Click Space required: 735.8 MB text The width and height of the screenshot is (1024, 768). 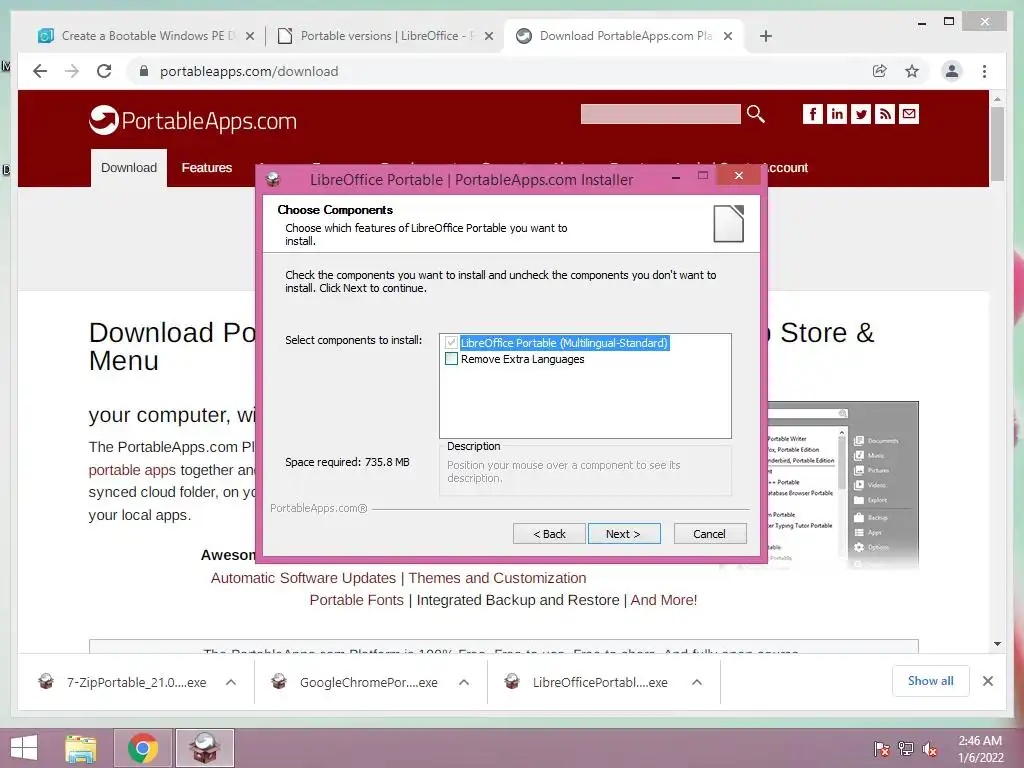[347, 462]
